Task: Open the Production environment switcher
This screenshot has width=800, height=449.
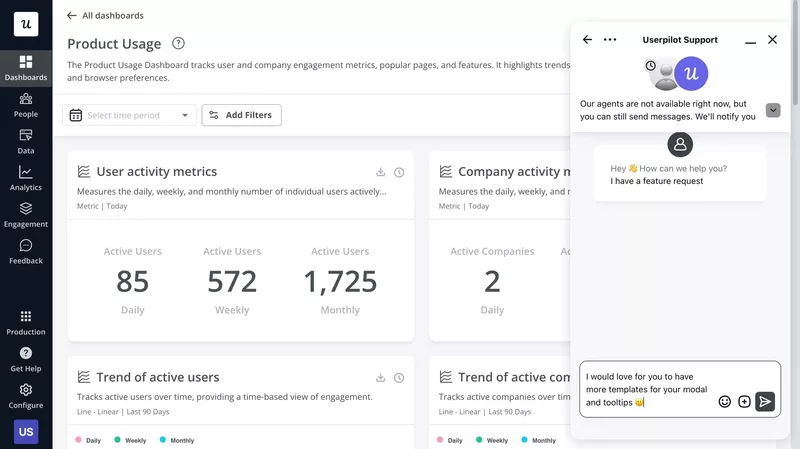Action: coord(26,322)
